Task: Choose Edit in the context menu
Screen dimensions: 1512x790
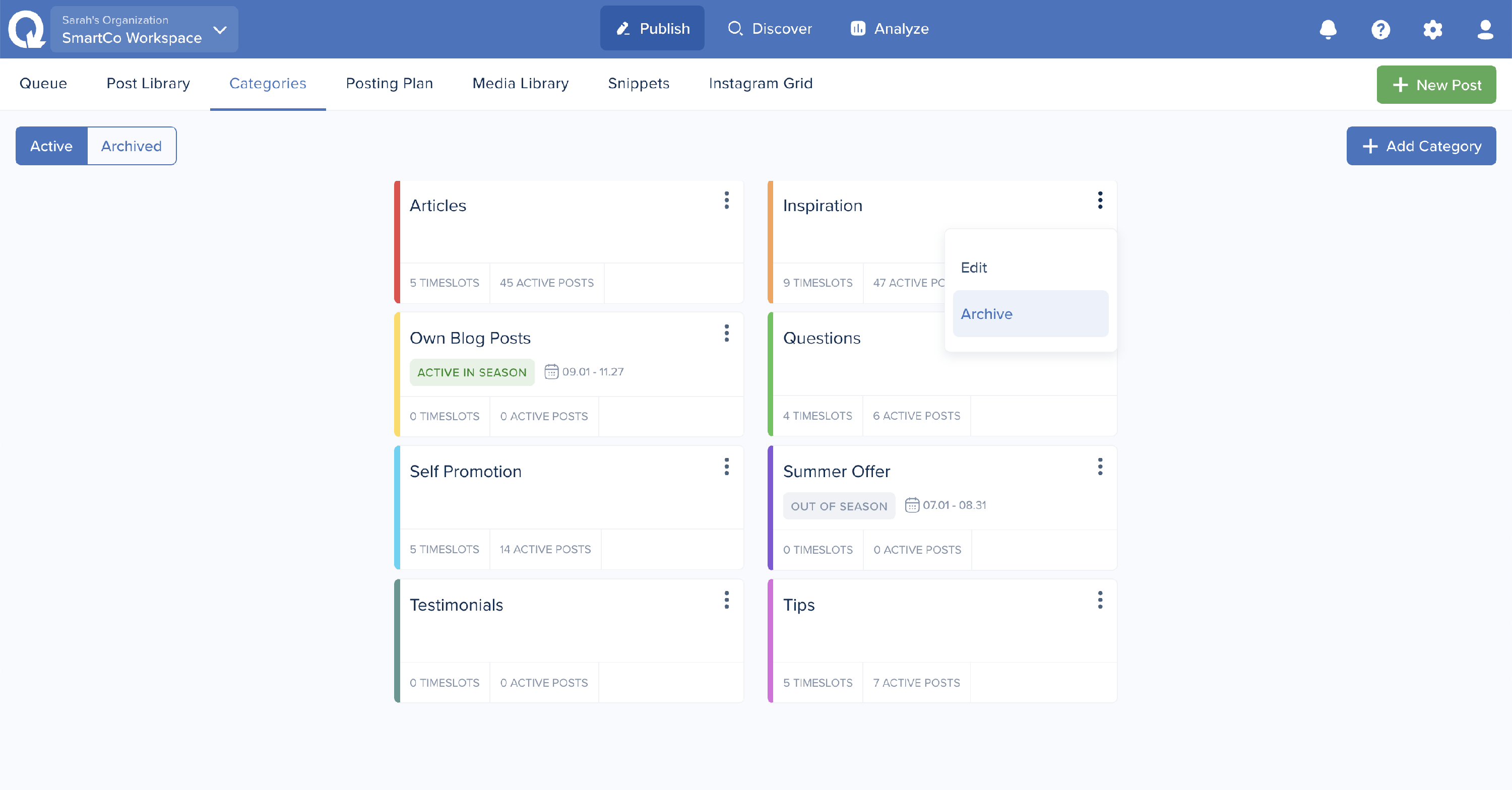Action: click(974, 268)
